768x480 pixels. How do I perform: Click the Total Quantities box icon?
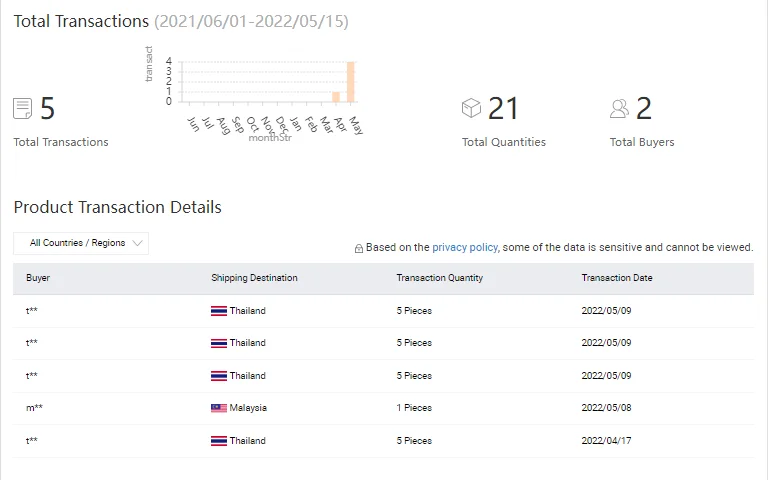[471, 108]
